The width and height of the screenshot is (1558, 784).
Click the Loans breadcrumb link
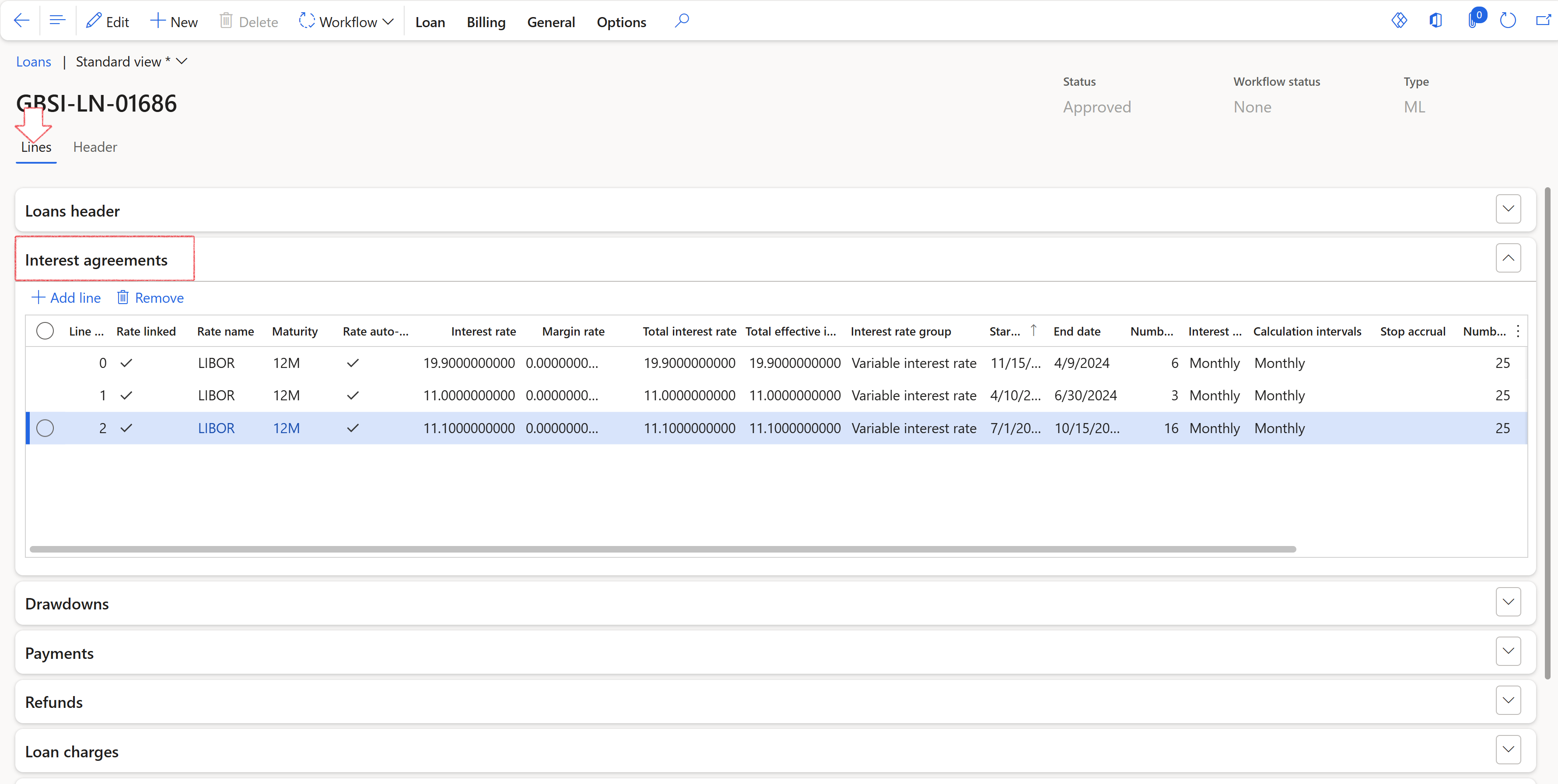coord(33,62)
